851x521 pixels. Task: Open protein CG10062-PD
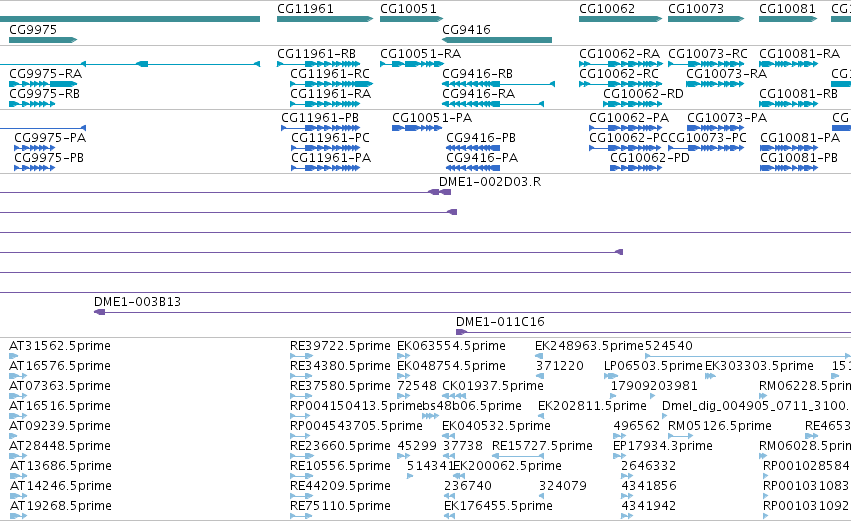636,168
